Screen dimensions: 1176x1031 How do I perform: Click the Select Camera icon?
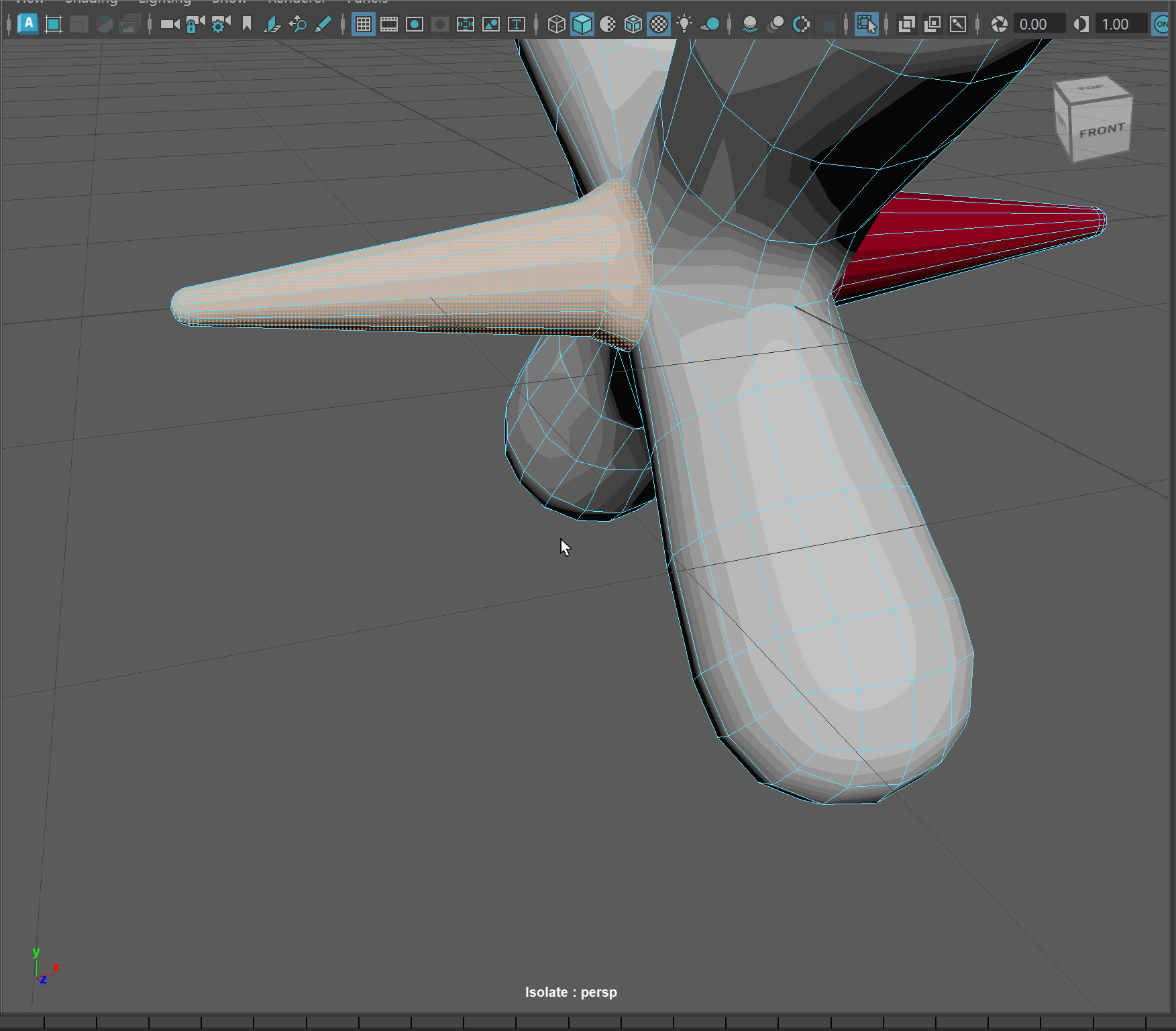click(x=170, y=25)
